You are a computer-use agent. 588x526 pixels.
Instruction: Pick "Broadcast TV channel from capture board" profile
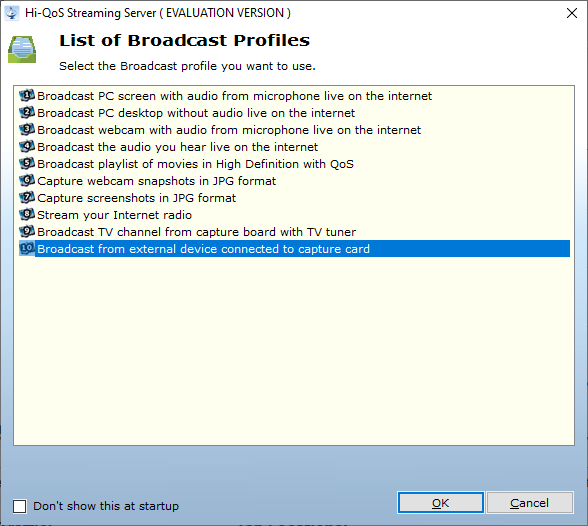pos(196,232)
